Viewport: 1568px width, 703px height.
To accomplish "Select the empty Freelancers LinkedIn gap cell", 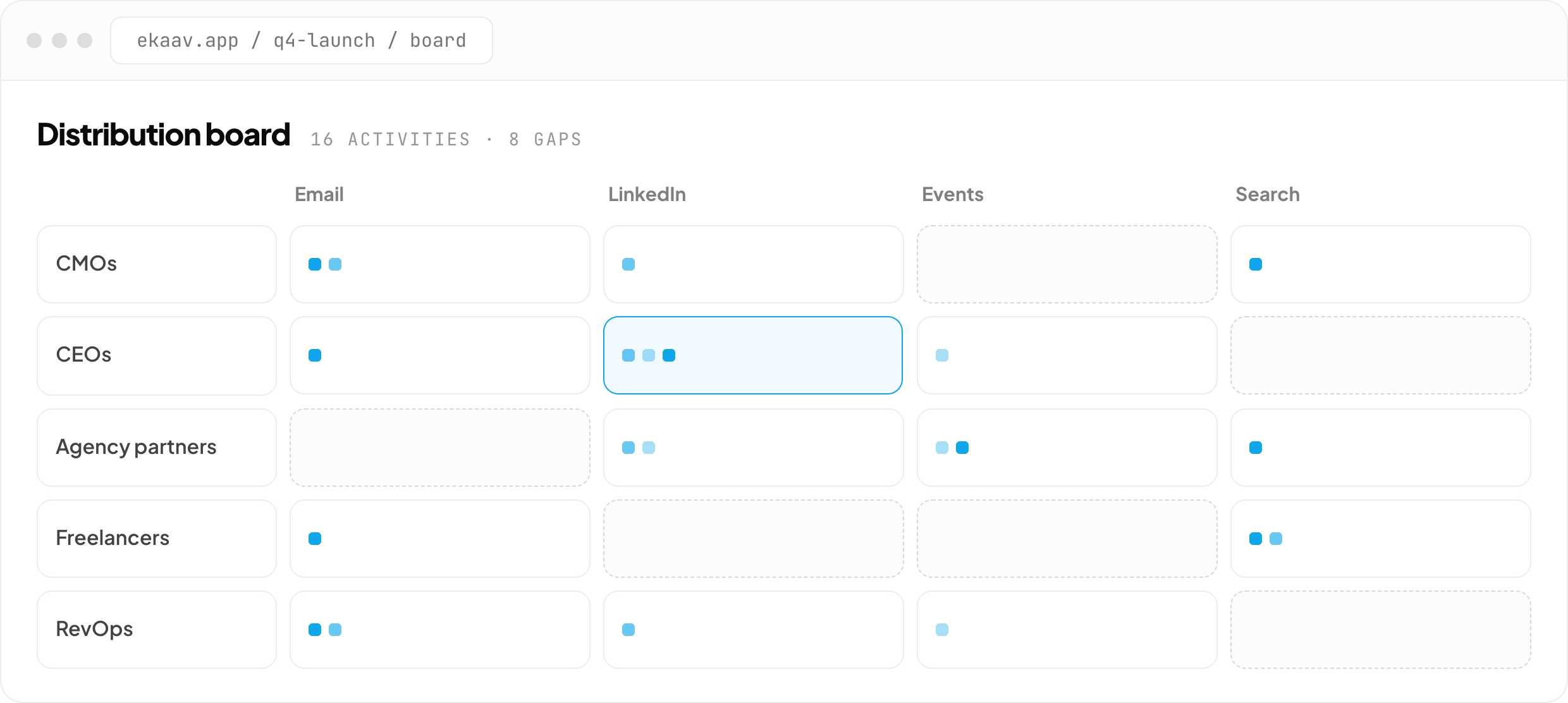I will point(754,539).
